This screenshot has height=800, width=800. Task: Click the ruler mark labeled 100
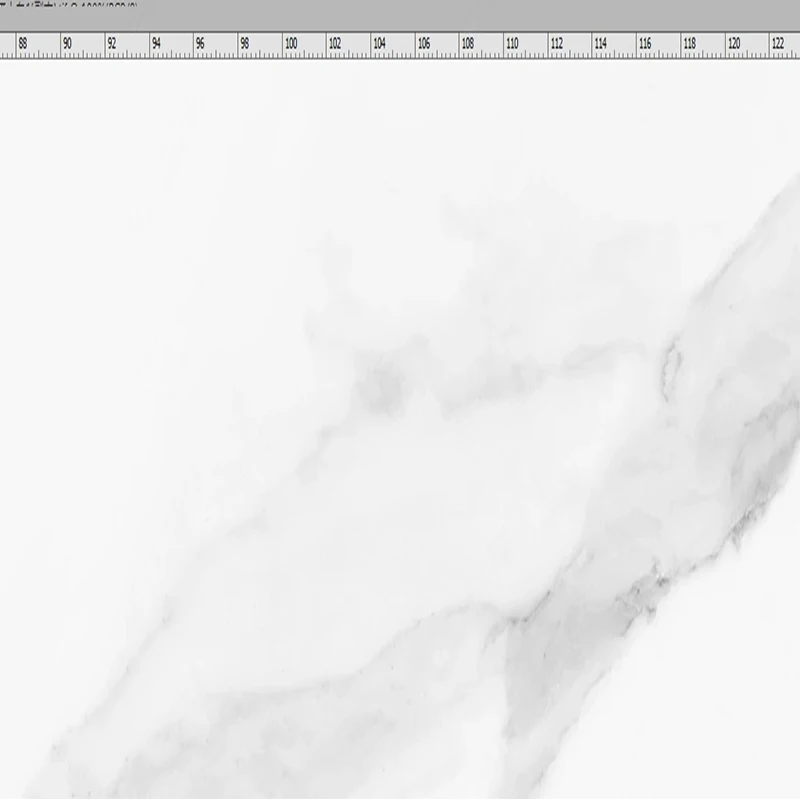(291, 44)
